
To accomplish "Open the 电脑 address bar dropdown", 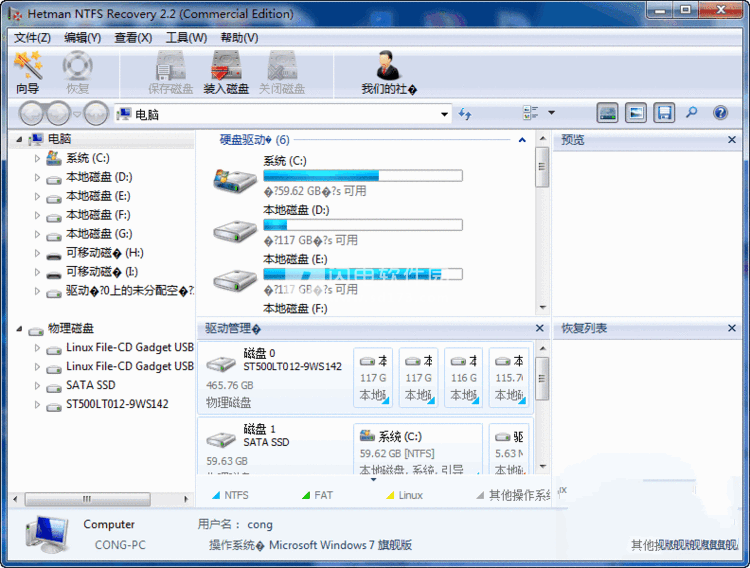I will pyautogui.click(x=444, y=114).
